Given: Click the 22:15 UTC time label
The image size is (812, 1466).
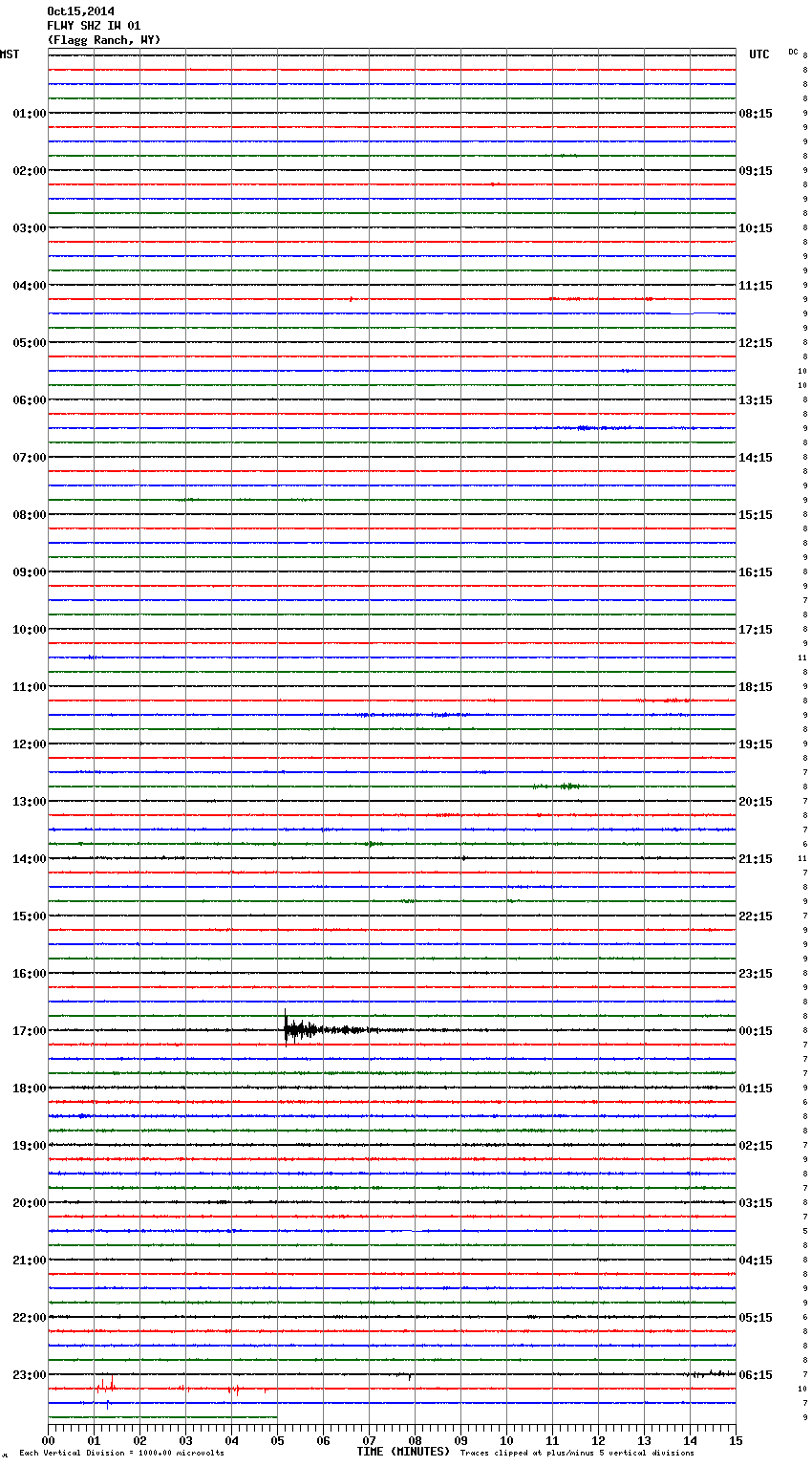Looking at the screenshot, I should coord(756,916).
